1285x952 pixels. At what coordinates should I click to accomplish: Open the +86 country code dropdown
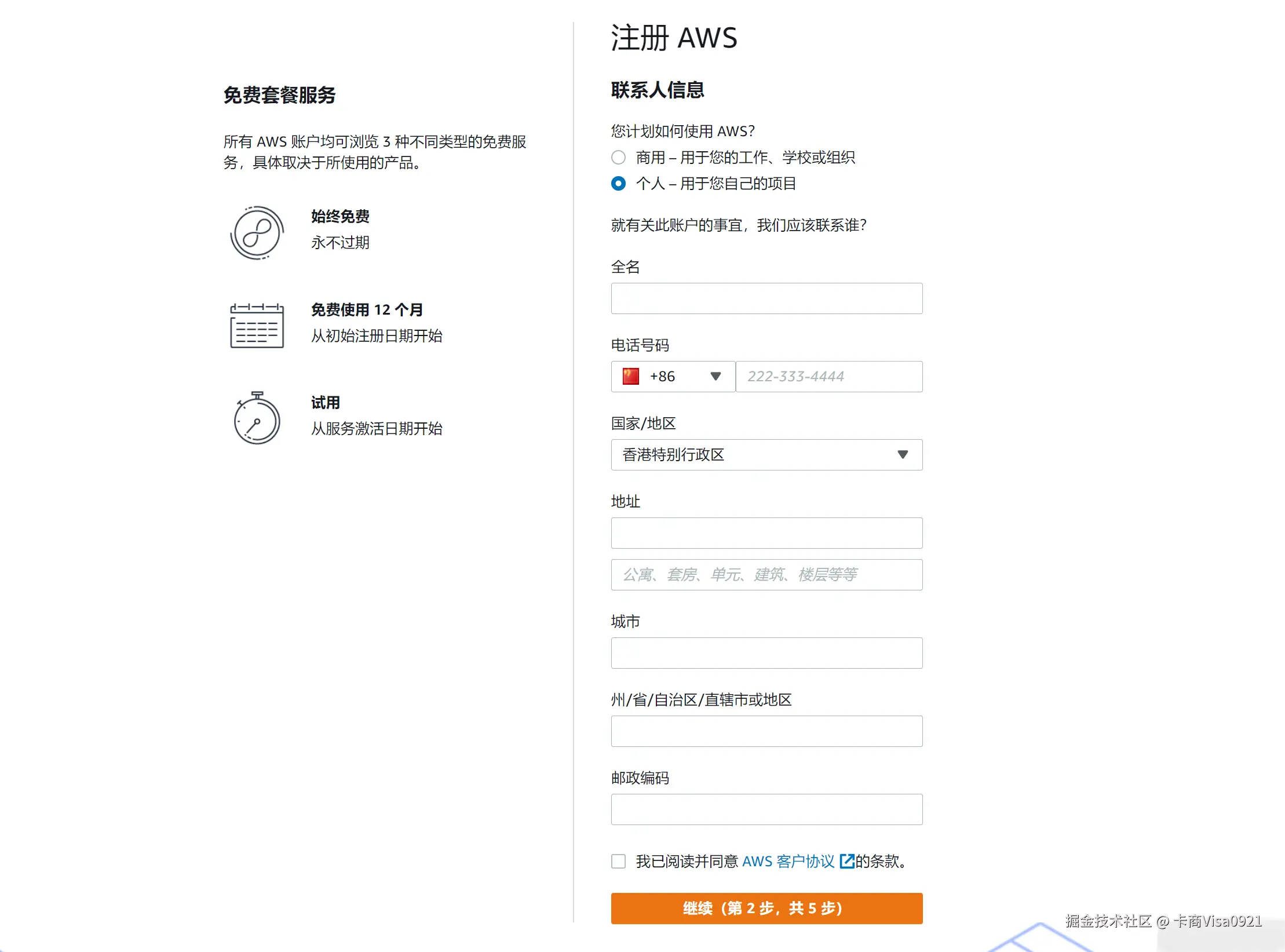(673, 377)
